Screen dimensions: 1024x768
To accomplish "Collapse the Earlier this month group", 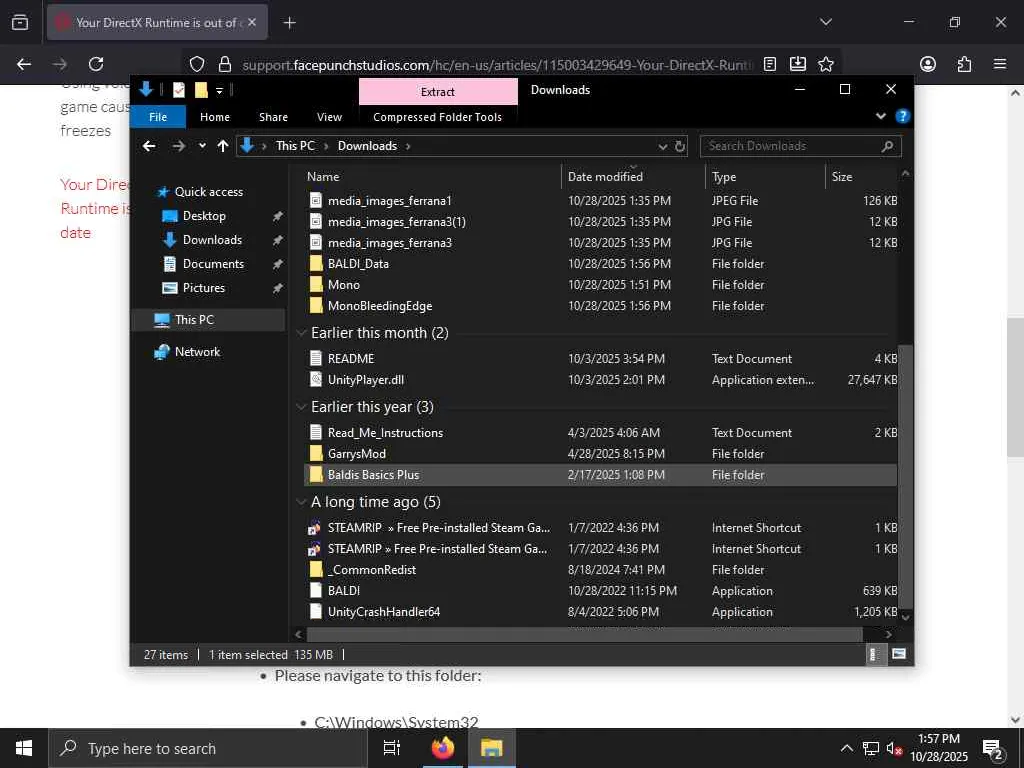I will pyautogui.click(x=301, y=333).
